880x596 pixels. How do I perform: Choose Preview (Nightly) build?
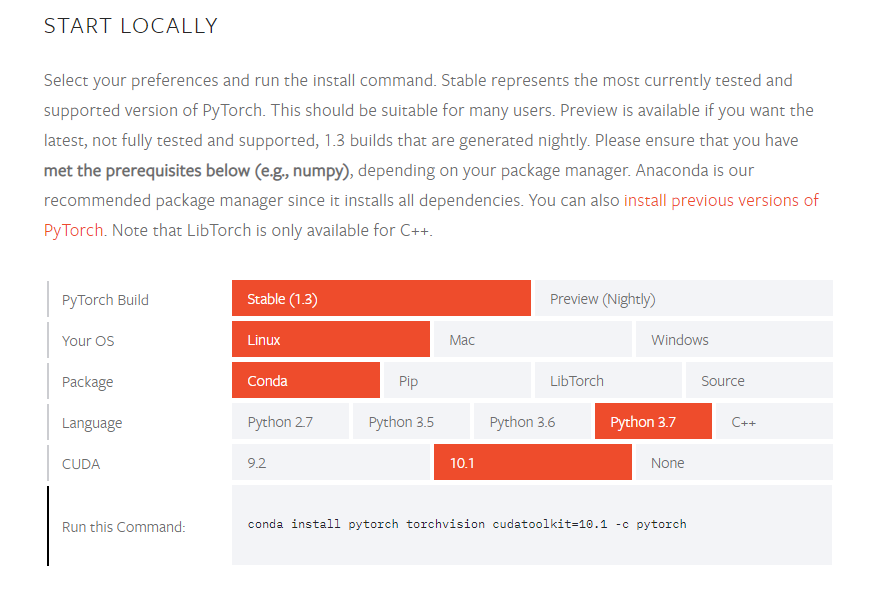point(684,299)
